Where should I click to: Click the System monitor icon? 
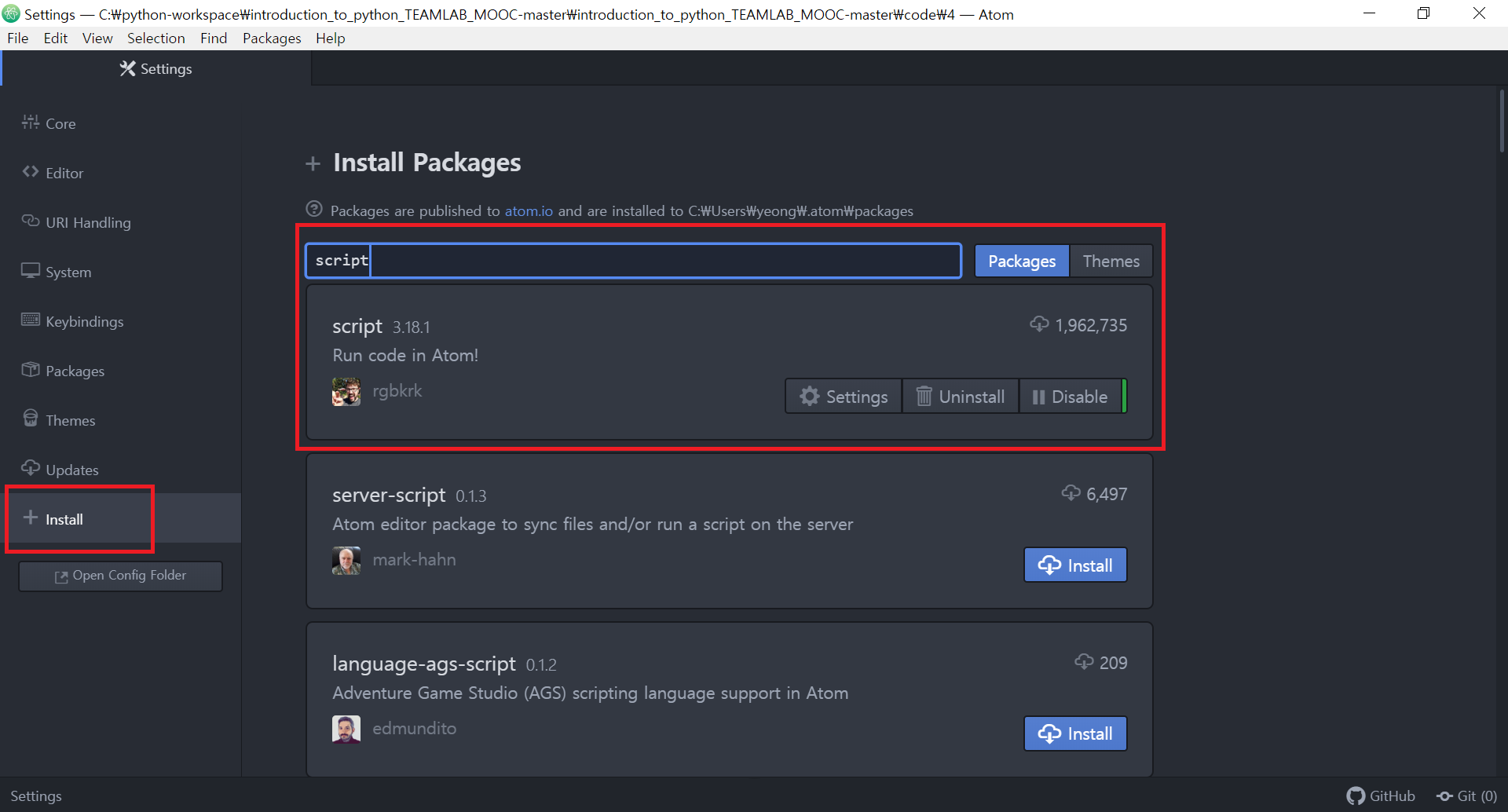[31, 270]
